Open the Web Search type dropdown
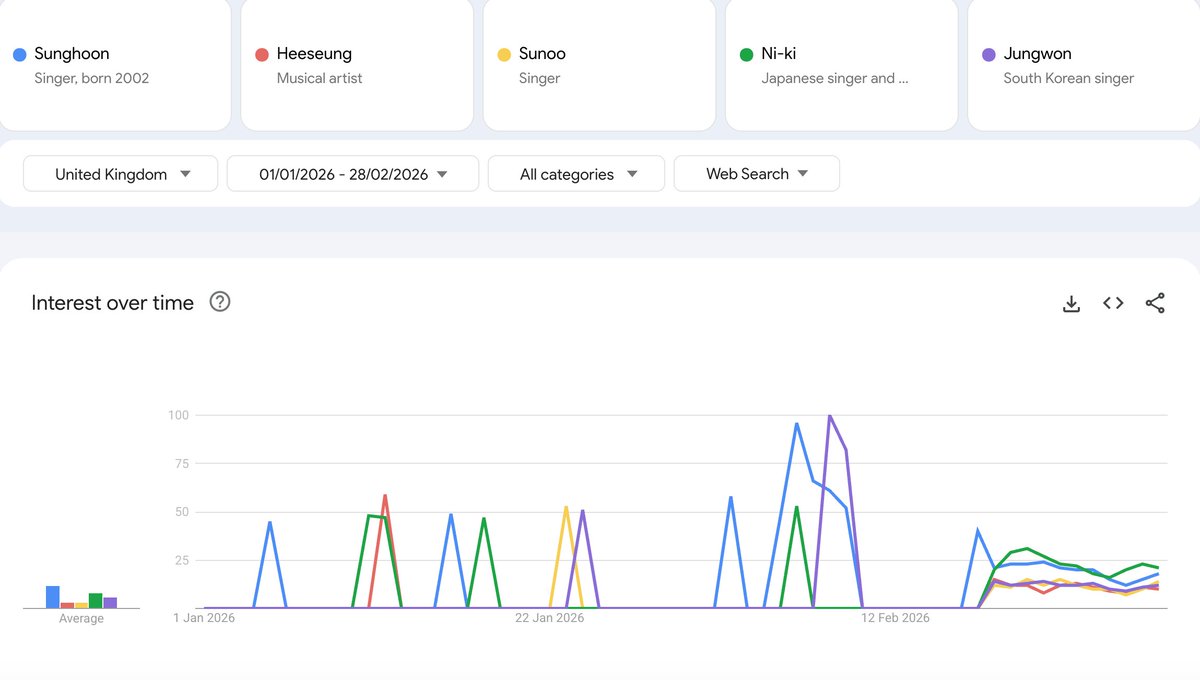 pyautogui.click(x=757, y=174)
